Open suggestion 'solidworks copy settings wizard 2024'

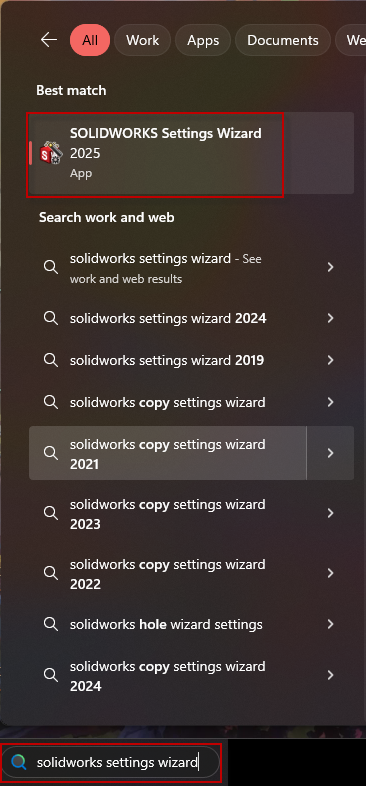(167, 676)
